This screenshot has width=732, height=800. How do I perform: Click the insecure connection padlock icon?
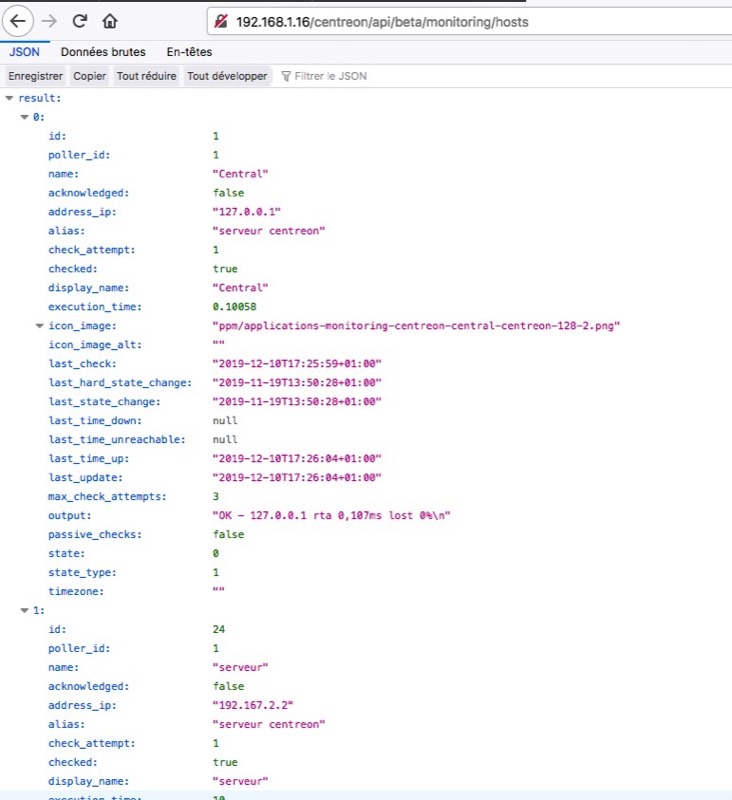[222, 21]
